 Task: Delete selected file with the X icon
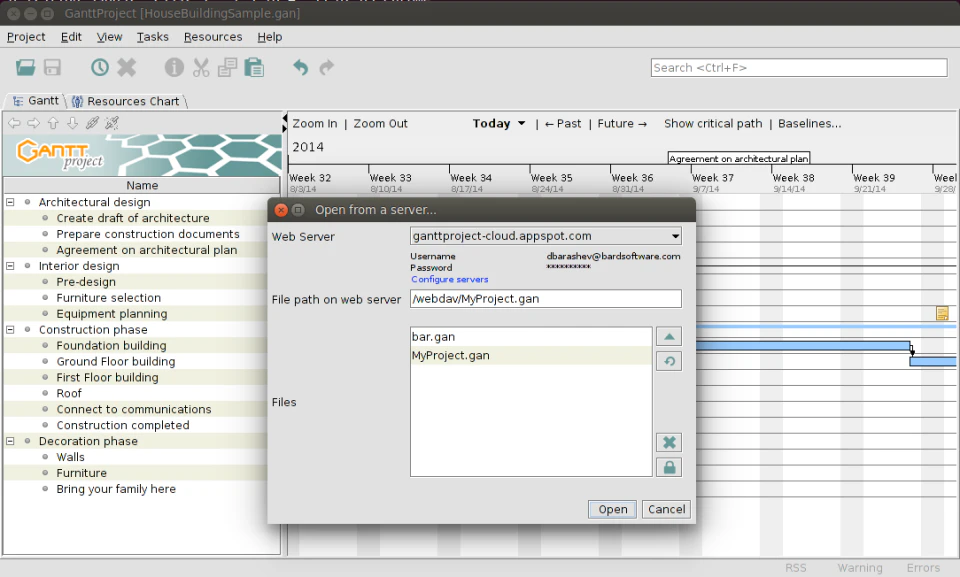click(x=668, y=442)
